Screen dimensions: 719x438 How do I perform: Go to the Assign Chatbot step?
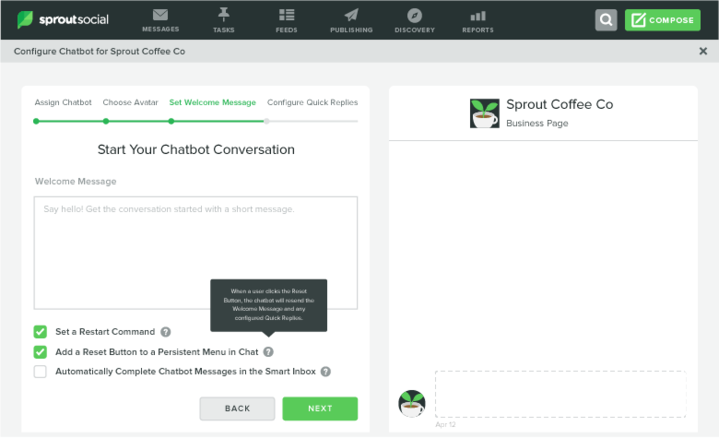pyautogui.click(x=63, y=102)
